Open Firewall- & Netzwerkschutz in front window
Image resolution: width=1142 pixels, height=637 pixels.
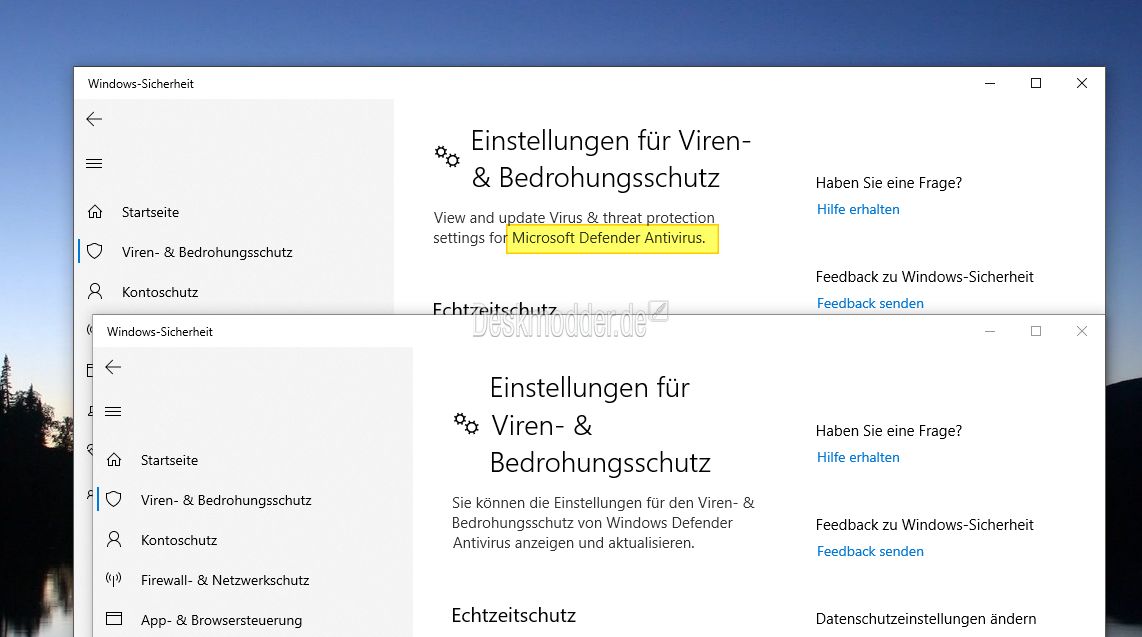225,581
